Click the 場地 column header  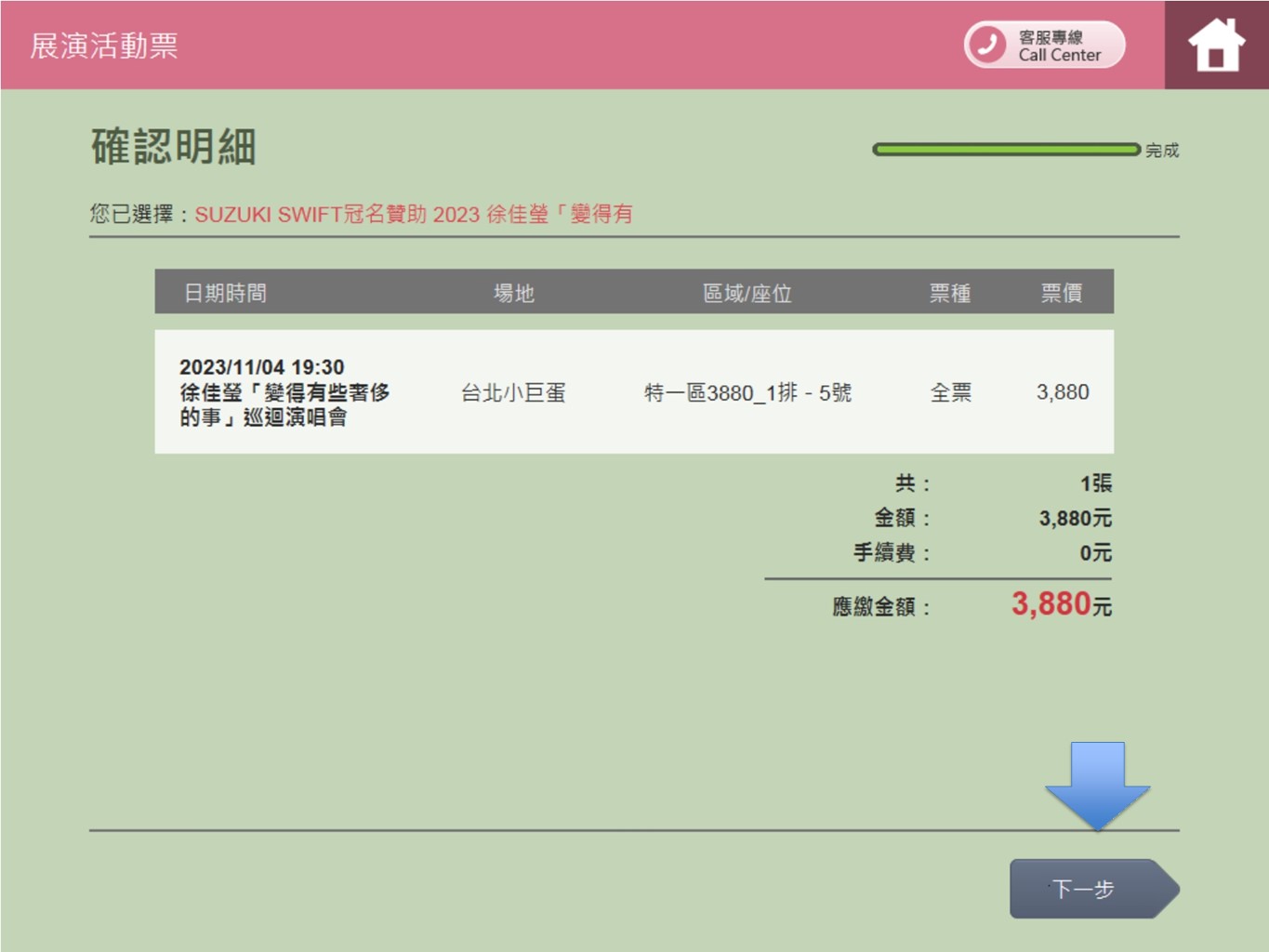point(513,294)
